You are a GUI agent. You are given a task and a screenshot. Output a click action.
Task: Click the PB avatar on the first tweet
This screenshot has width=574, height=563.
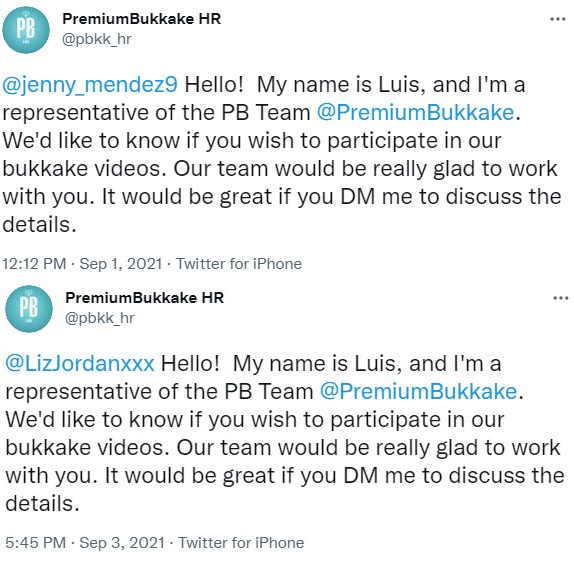pyautogui.click(x=26, y=30)
